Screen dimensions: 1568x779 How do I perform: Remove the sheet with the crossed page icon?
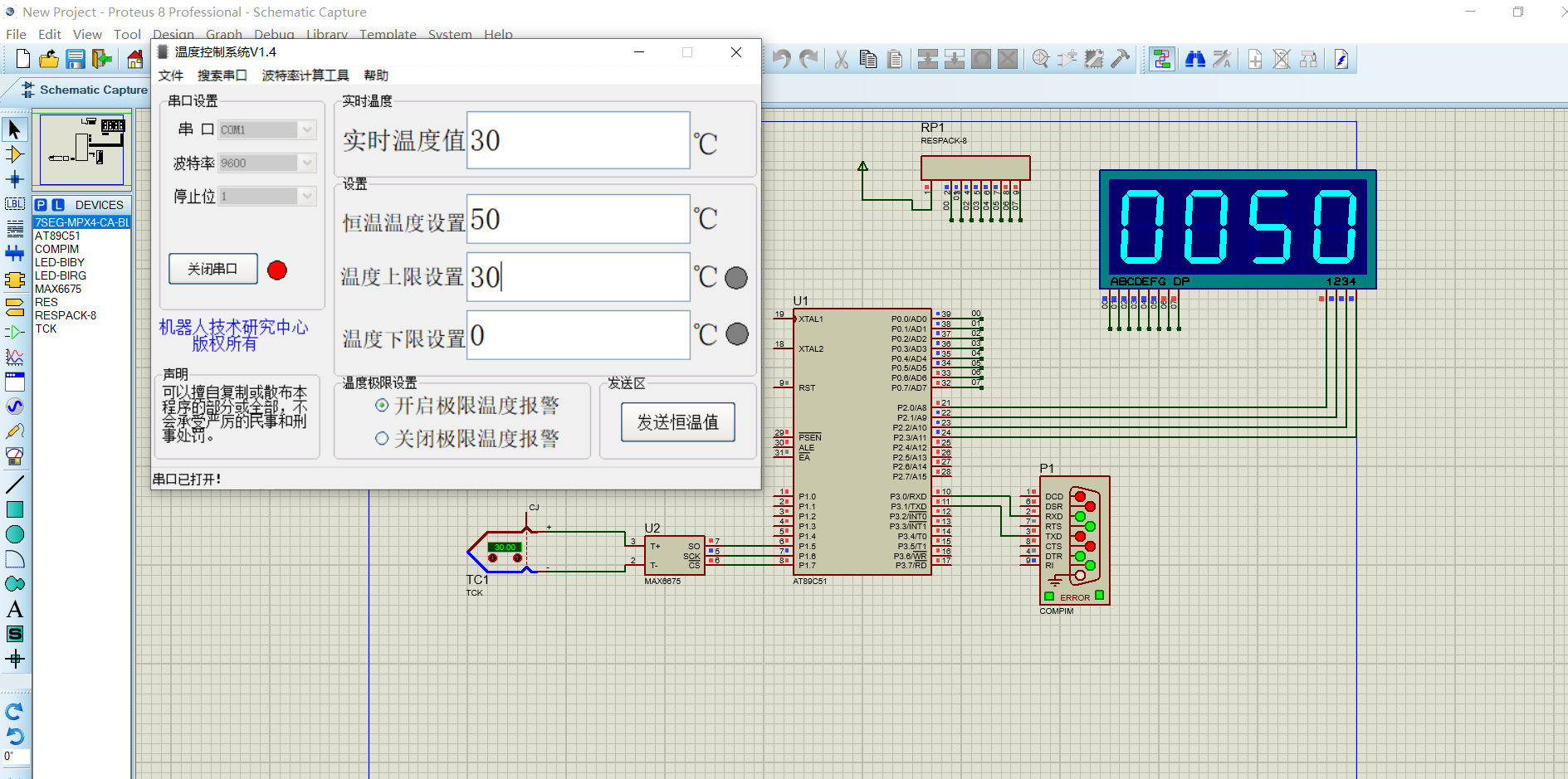point(1282,59)
